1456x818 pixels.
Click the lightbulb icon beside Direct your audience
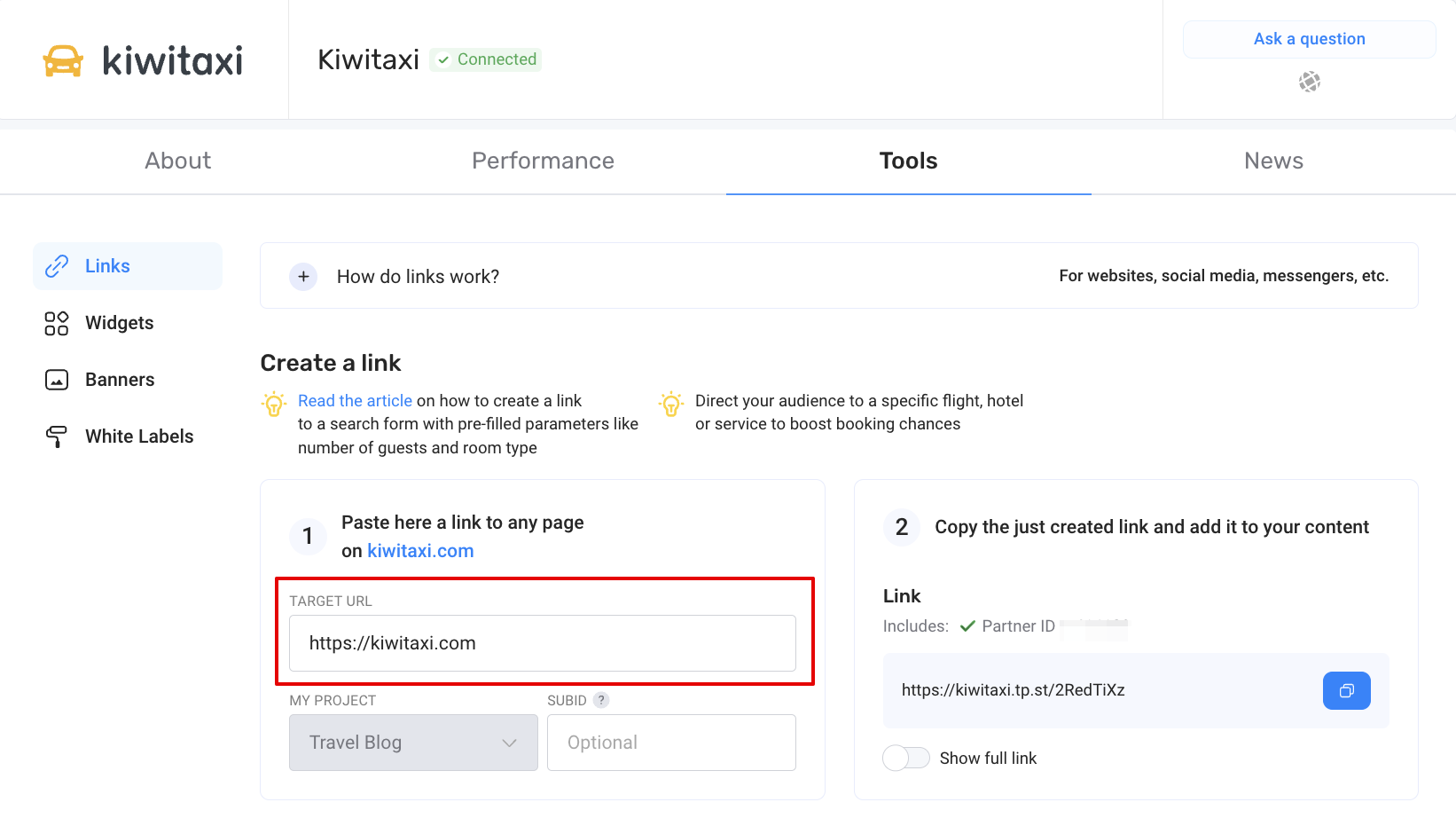click(671, 405)
